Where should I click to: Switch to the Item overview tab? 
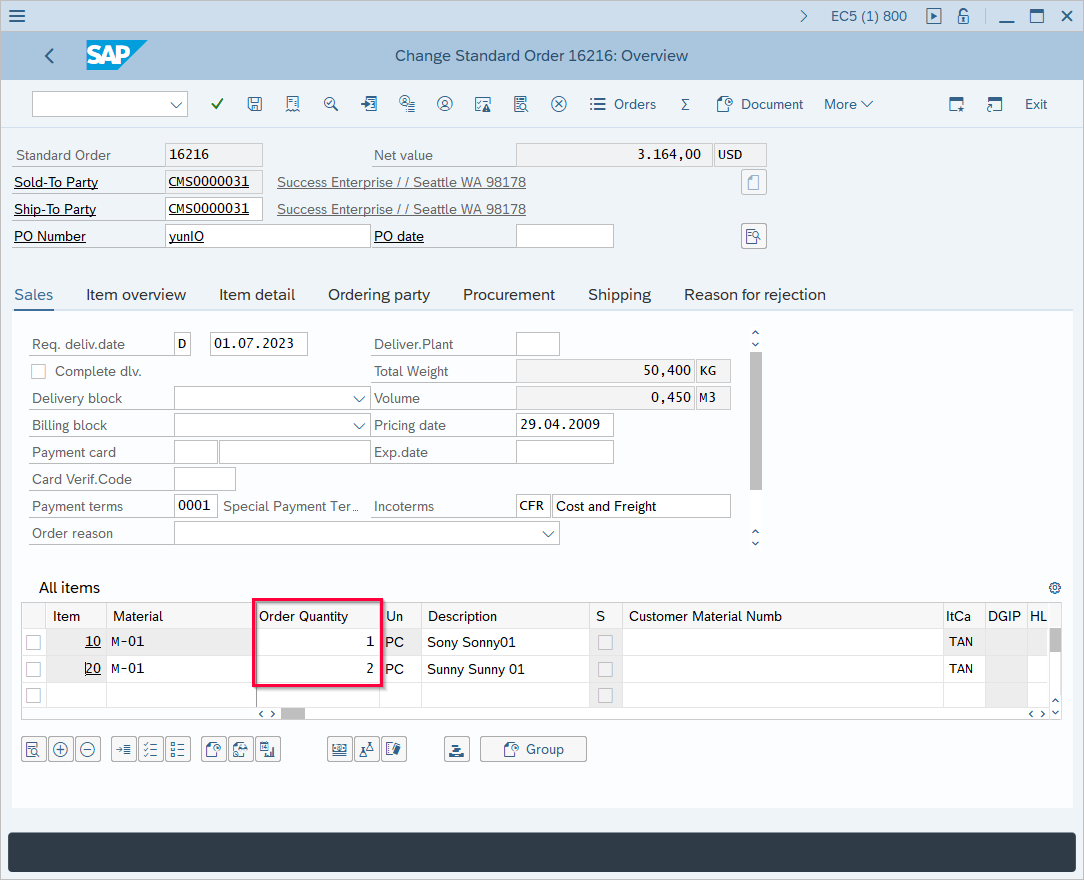[x=136, y=295]
